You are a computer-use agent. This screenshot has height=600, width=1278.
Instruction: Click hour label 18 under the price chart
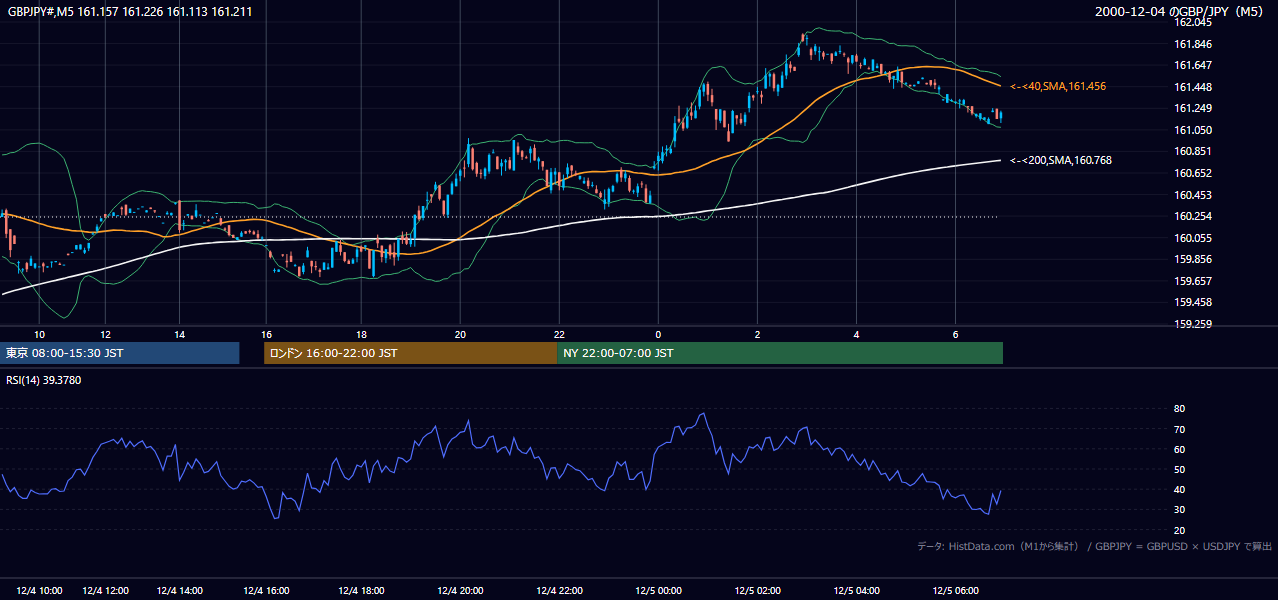click(x=361, y=335)
